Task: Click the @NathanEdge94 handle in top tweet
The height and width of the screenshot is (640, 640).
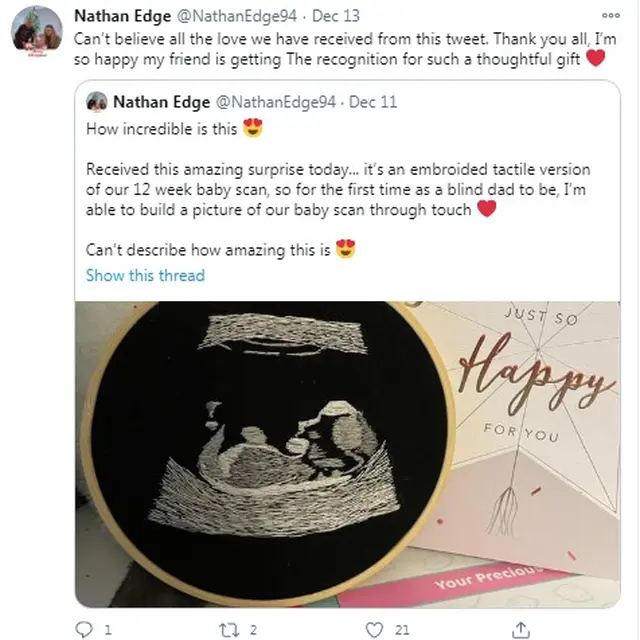Action: [236, 16]
